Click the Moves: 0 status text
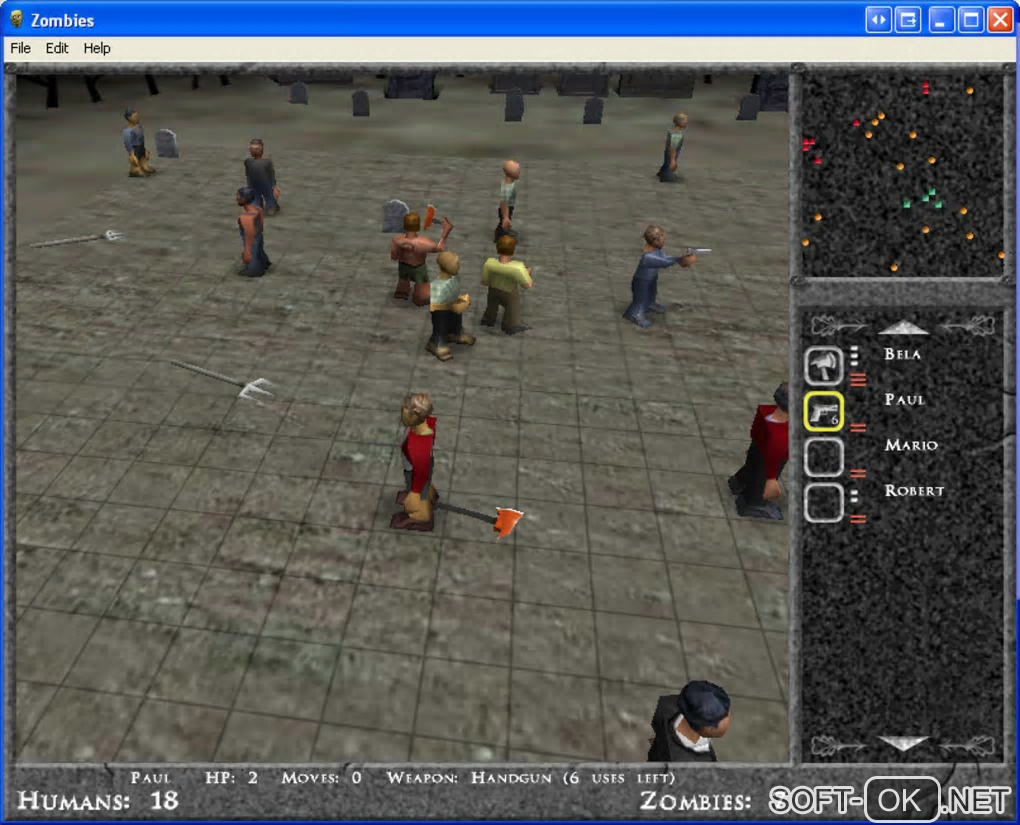The image size is (1020, 825). 321,778
